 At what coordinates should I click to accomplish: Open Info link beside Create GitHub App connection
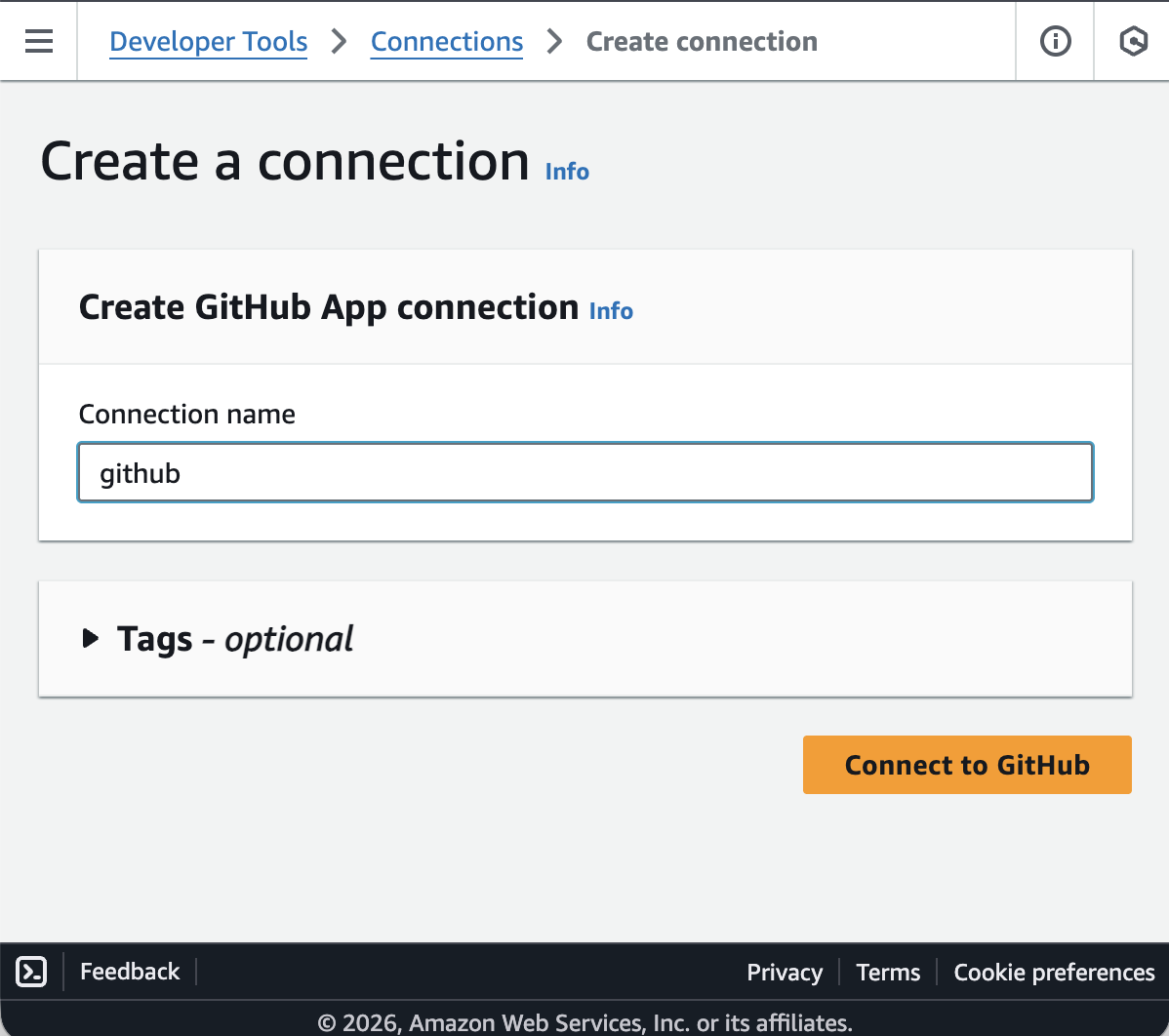pos(611,311)
